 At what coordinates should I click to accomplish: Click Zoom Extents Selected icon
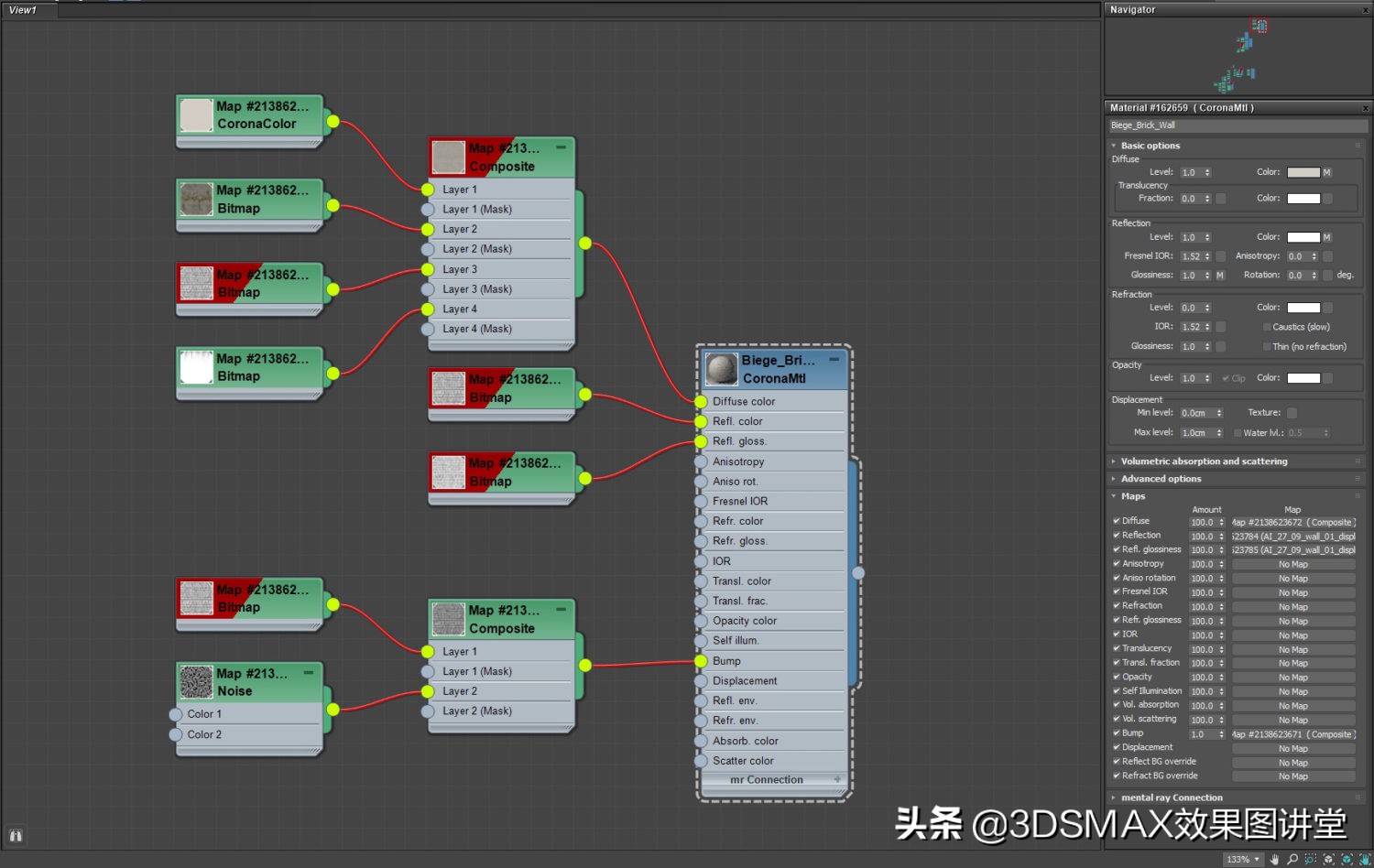click(1347, 860)
